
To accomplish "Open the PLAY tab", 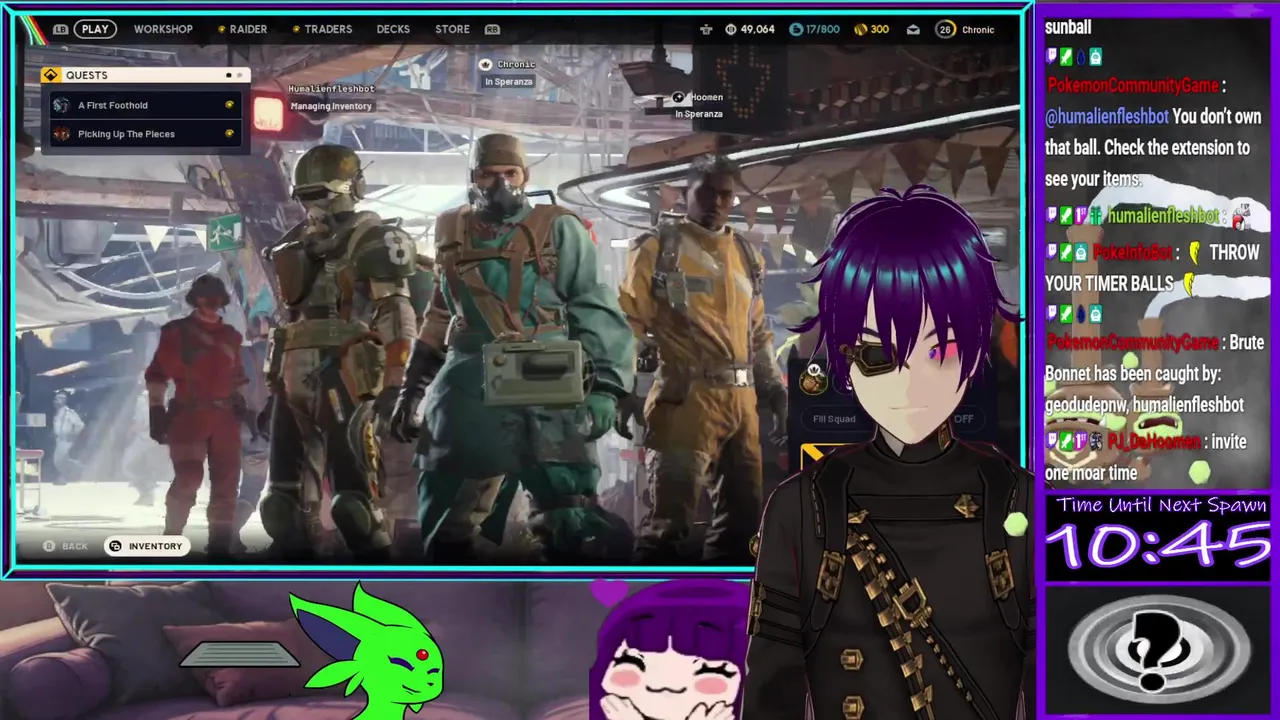I will point(95,29).
